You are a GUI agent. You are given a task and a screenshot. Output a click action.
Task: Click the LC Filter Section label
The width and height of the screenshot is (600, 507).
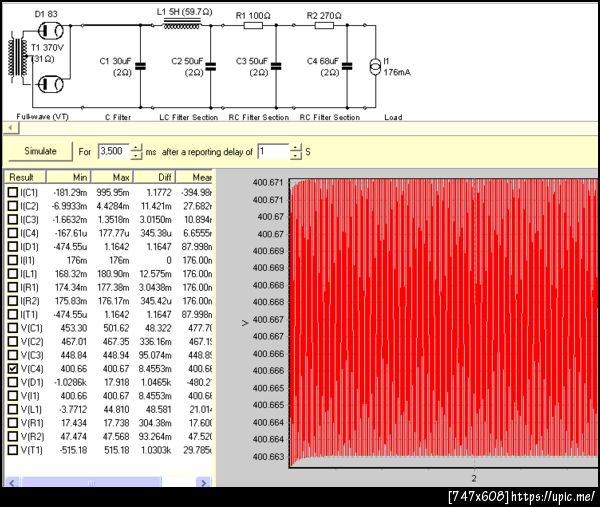click(189, 117)
